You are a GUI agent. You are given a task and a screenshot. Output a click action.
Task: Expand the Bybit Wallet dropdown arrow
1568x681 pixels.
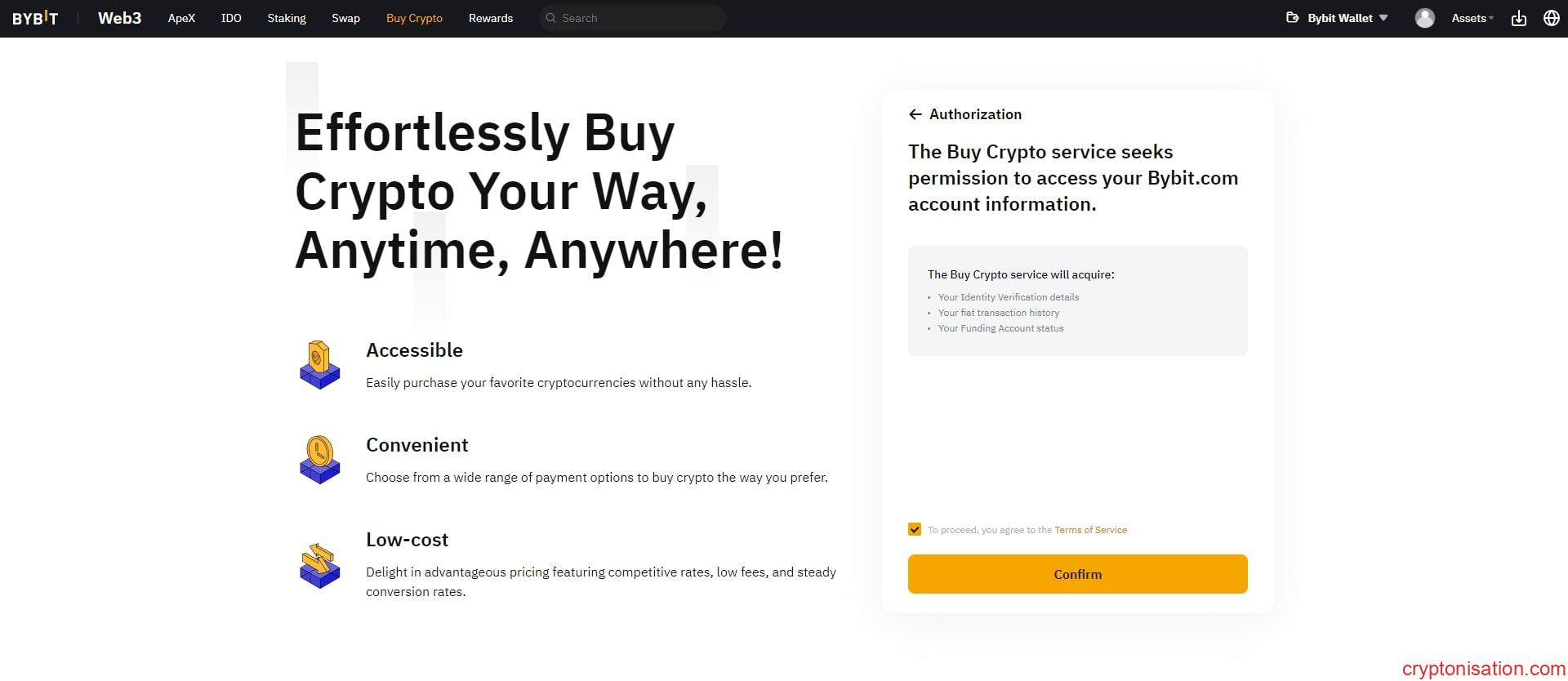click(1383, 18)
